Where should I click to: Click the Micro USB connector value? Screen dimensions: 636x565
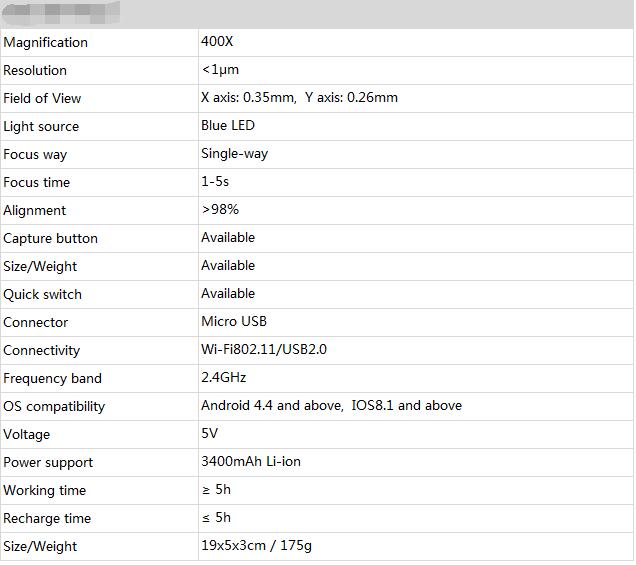coord(234,322)
